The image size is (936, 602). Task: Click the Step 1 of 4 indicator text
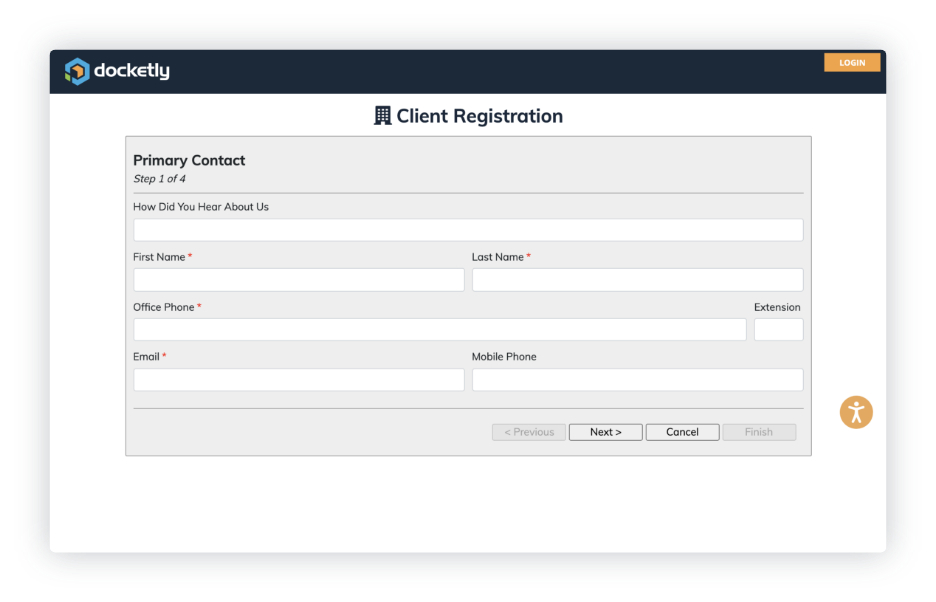pos(159,179)
